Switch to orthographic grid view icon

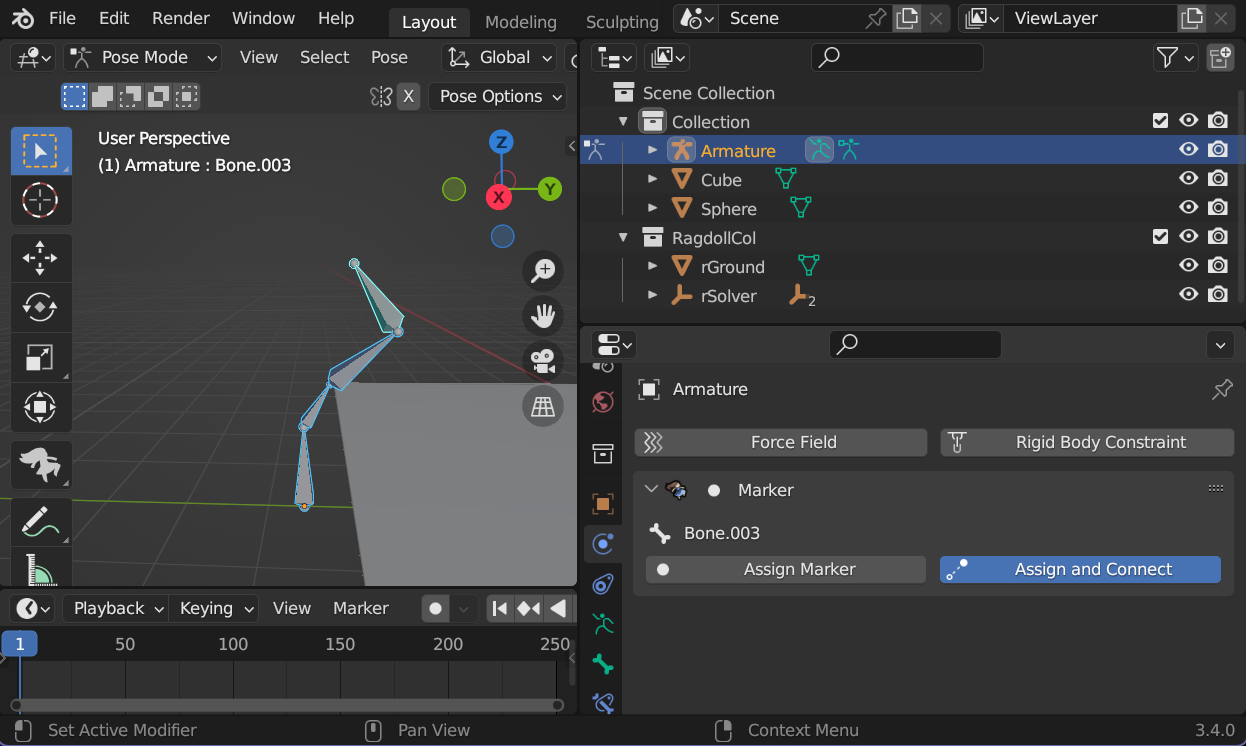(x=543, y=406)
